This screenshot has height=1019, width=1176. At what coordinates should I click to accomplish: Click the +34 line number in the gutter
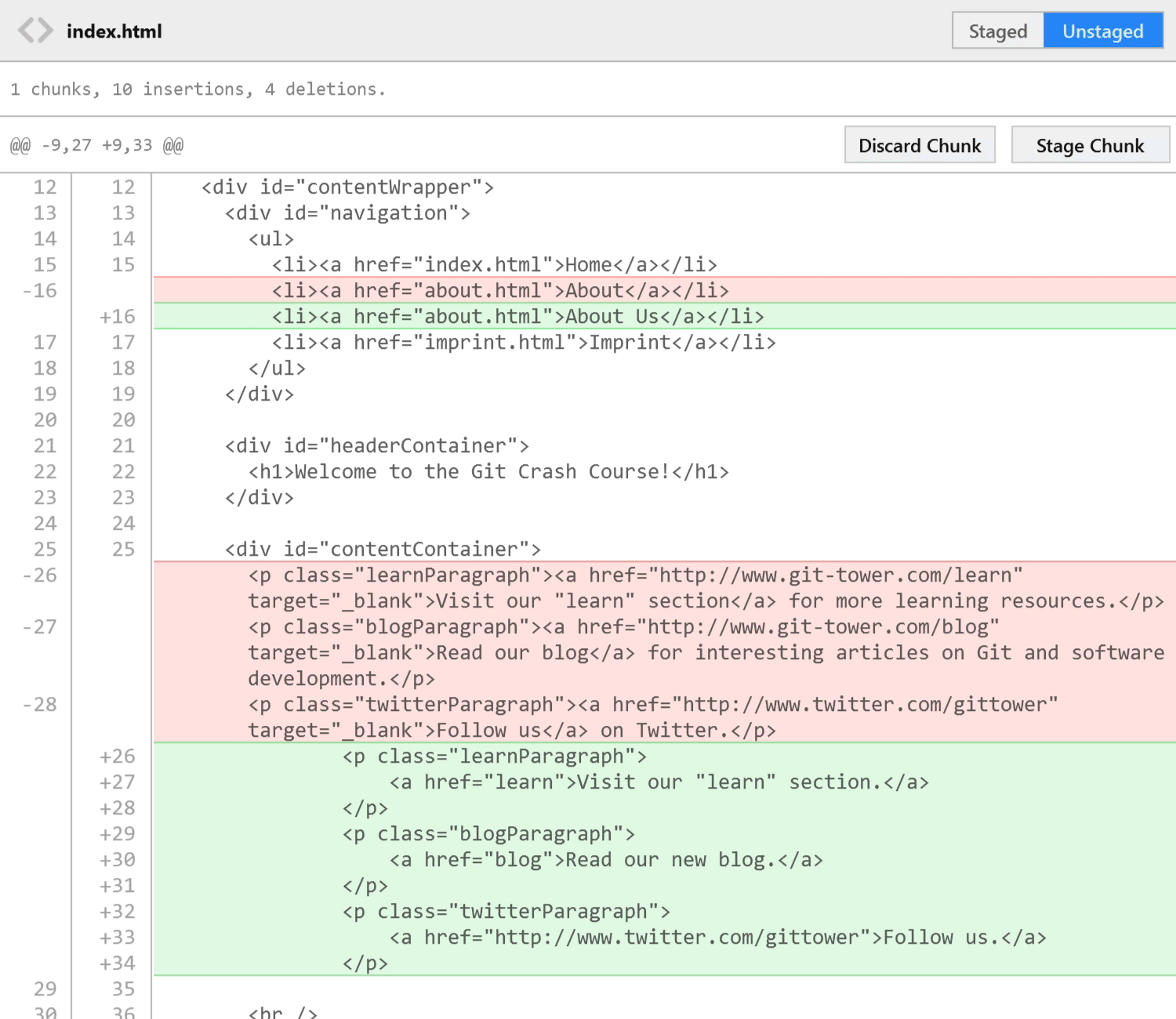(118, 963)
